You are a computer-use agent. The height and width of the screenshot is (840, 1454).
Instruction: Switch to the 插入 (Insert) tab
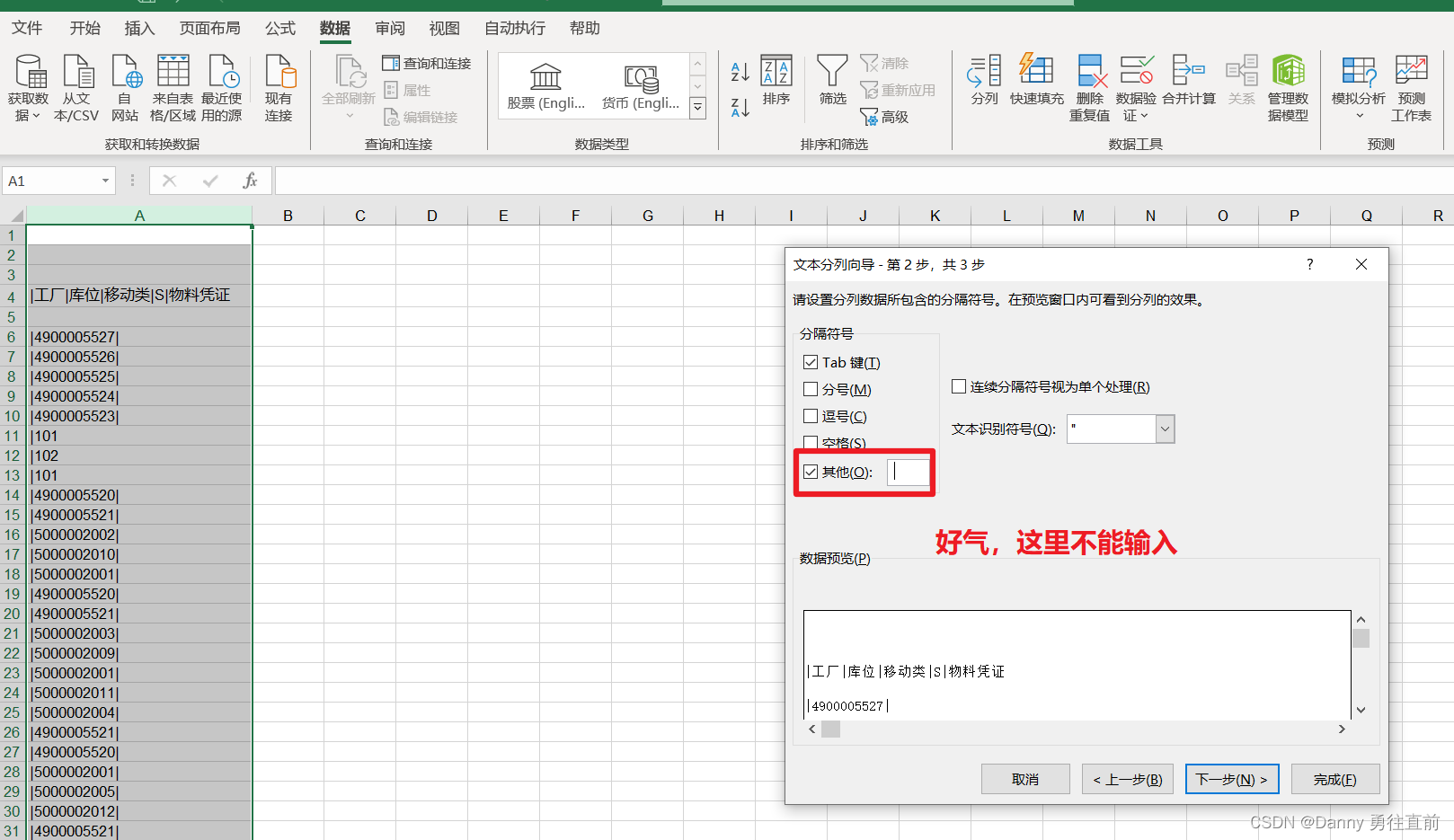pyautogui.click(x=139, y=28)
